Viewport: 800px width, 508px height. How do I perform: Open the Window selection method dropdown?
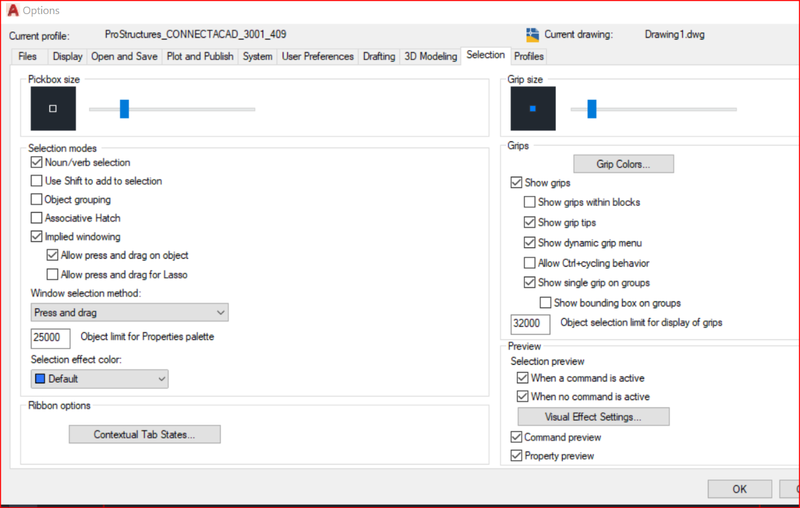[130, 312]
